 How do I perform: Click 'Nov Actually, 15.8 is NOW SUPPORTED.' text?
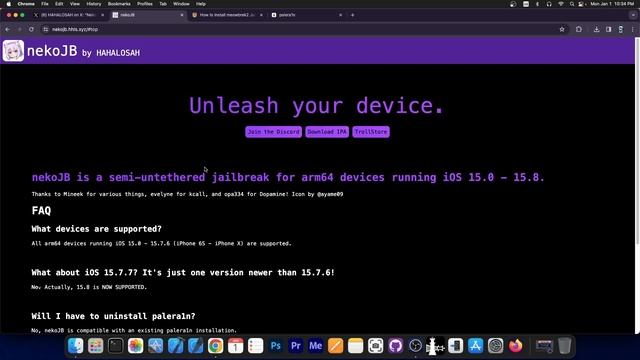[x=89, y=287]
